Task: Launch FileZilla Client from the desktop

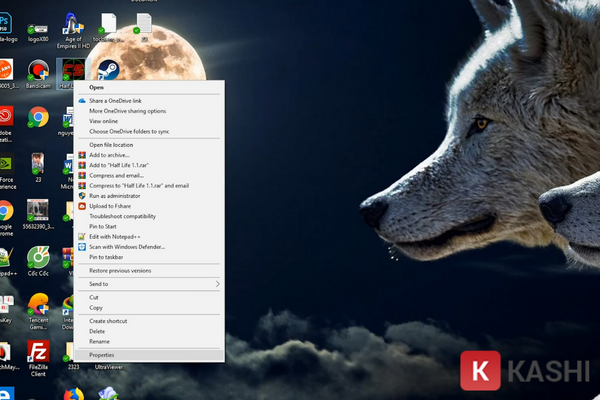Action: [38, 351]
